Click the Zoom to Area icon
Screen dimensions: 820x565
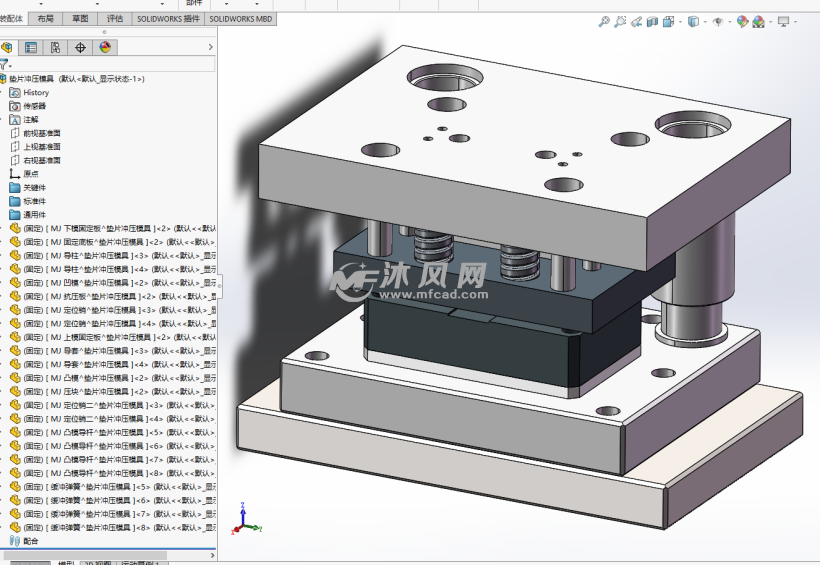pyautogui.click(x=621, y=21)
